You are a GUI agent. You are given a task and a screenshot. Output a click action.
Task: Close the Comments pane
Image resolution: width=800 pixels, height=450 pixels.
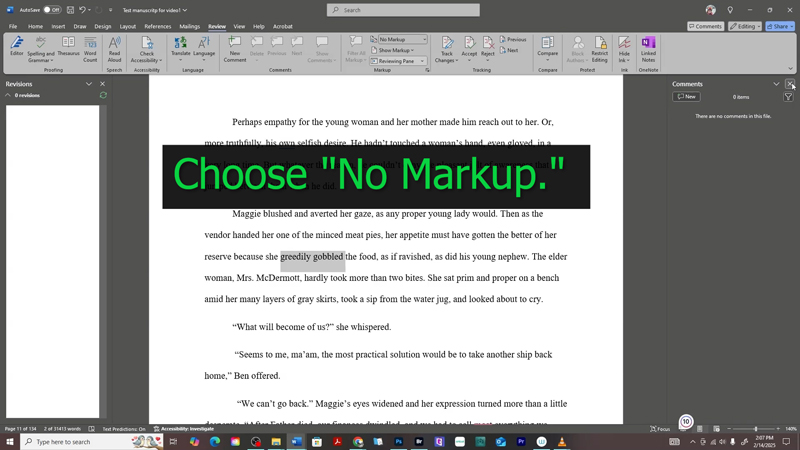(x=790, y=84)
